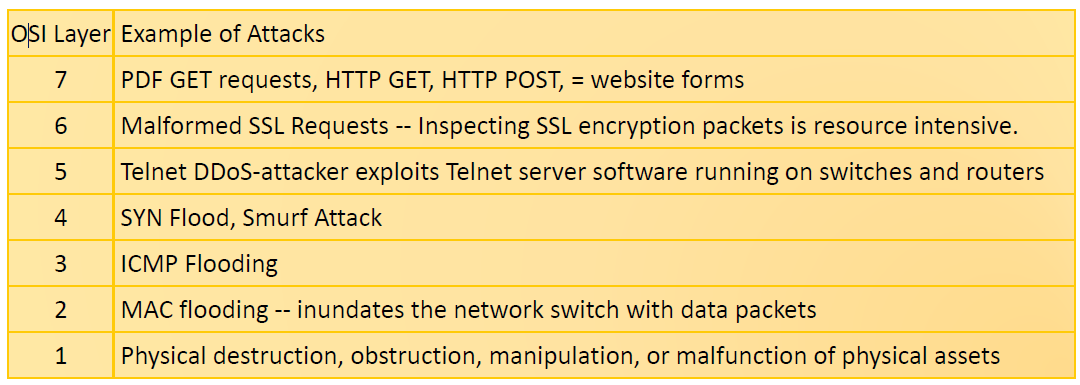
Task: Select the Malformed SSL Requests cell
Action: point(592,126)
